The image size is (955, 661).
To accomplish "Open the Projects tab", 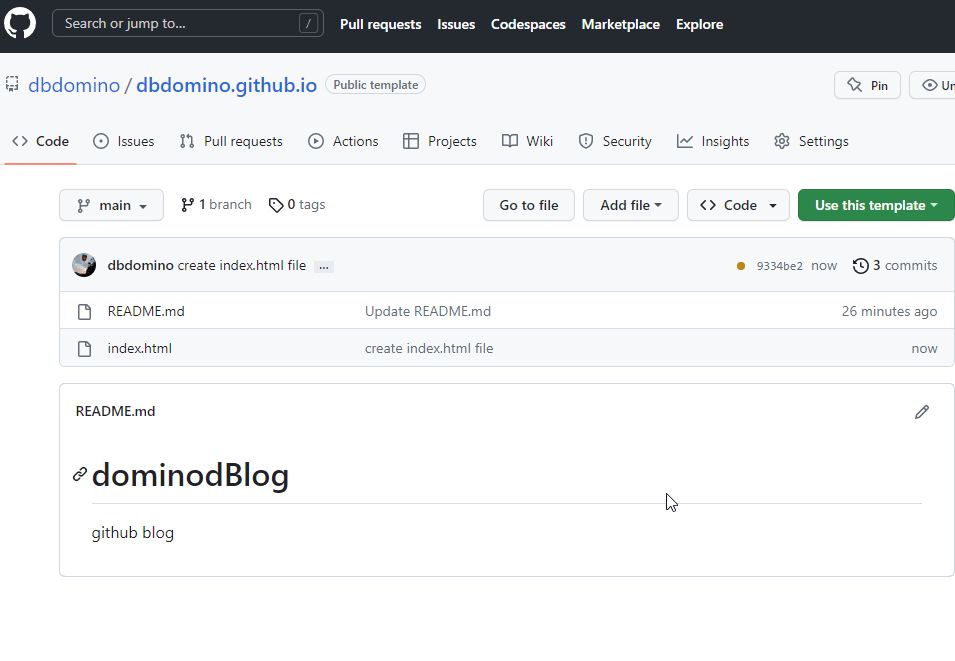I will pos(440,141).
